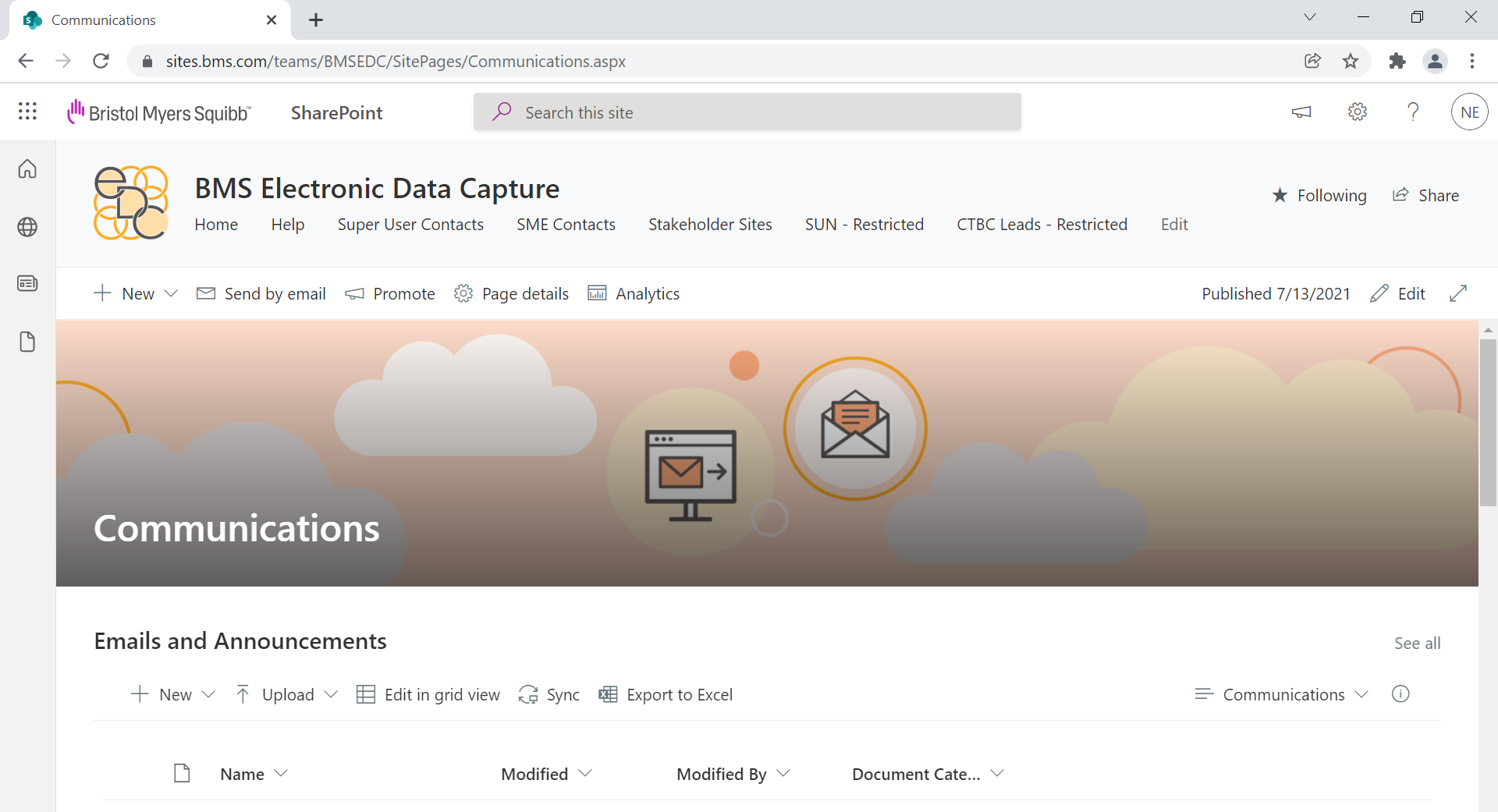The width and height of the screenshot is (1498, 812).
Task: Open the Chrome profile avatar
Action: [1435, 61]
